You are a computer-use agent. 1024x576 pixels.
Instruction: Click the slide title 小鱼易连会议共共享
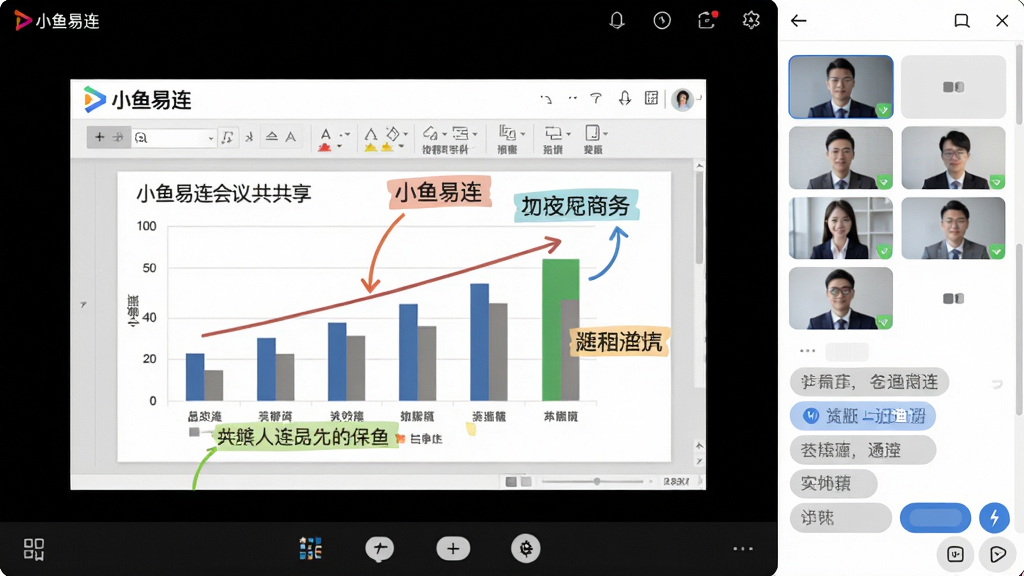[x=223, y=193]
